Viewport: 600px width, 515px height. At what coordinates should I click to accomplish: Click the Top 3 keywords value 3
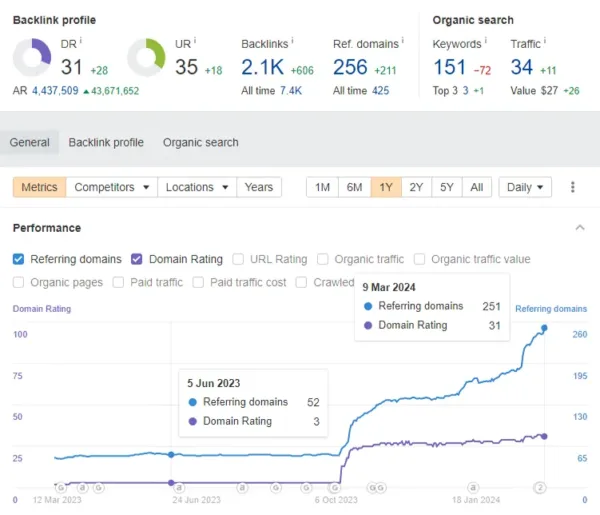465,91
